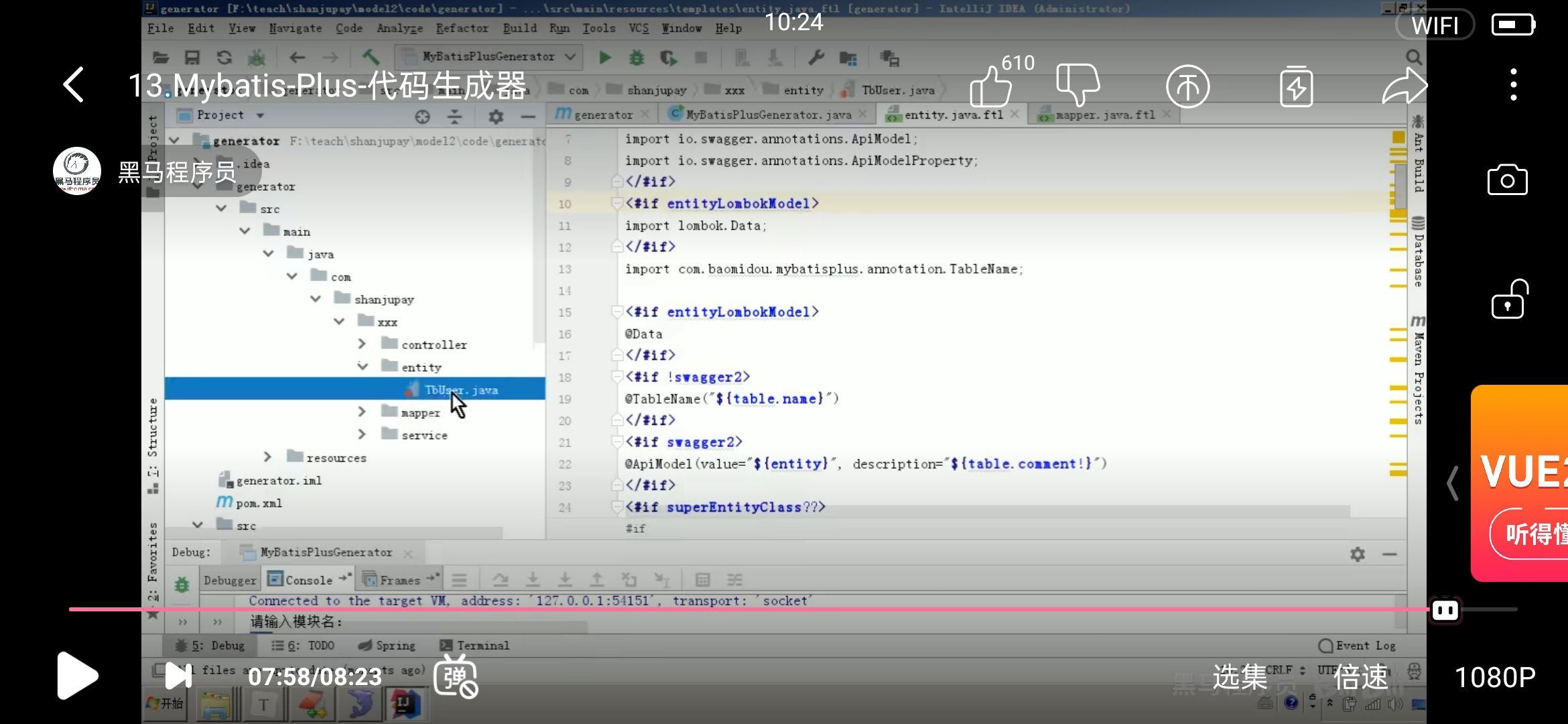Expand the mapper folder
Screen dimensions: 1568x724
pyautogui.click(x=362, y=412)
